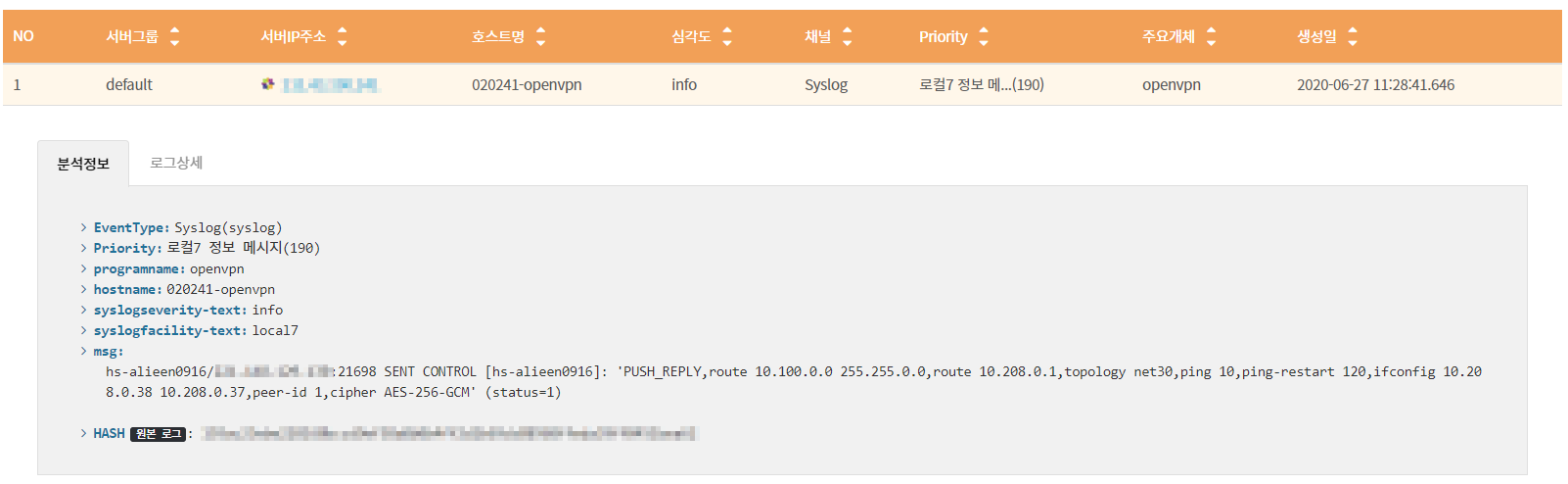Image resolution: width=1568 pixels, height=484 pixels.
Task: Toggle sort order on 심각도 column
Action: tap(727, 36)
